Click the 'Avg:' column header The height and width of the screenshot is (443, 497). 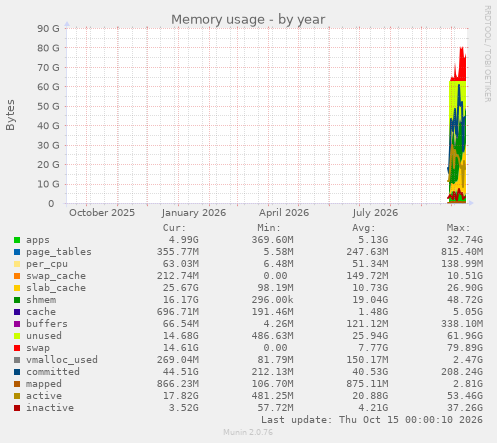click(x=364, y=228)
